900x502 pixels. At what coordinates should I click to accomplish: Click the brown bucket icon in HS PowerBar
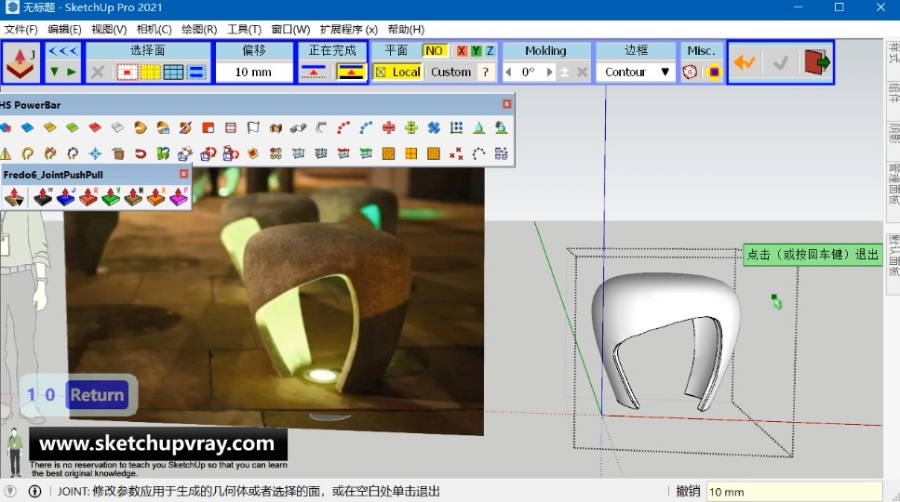[x=118, y=153]
